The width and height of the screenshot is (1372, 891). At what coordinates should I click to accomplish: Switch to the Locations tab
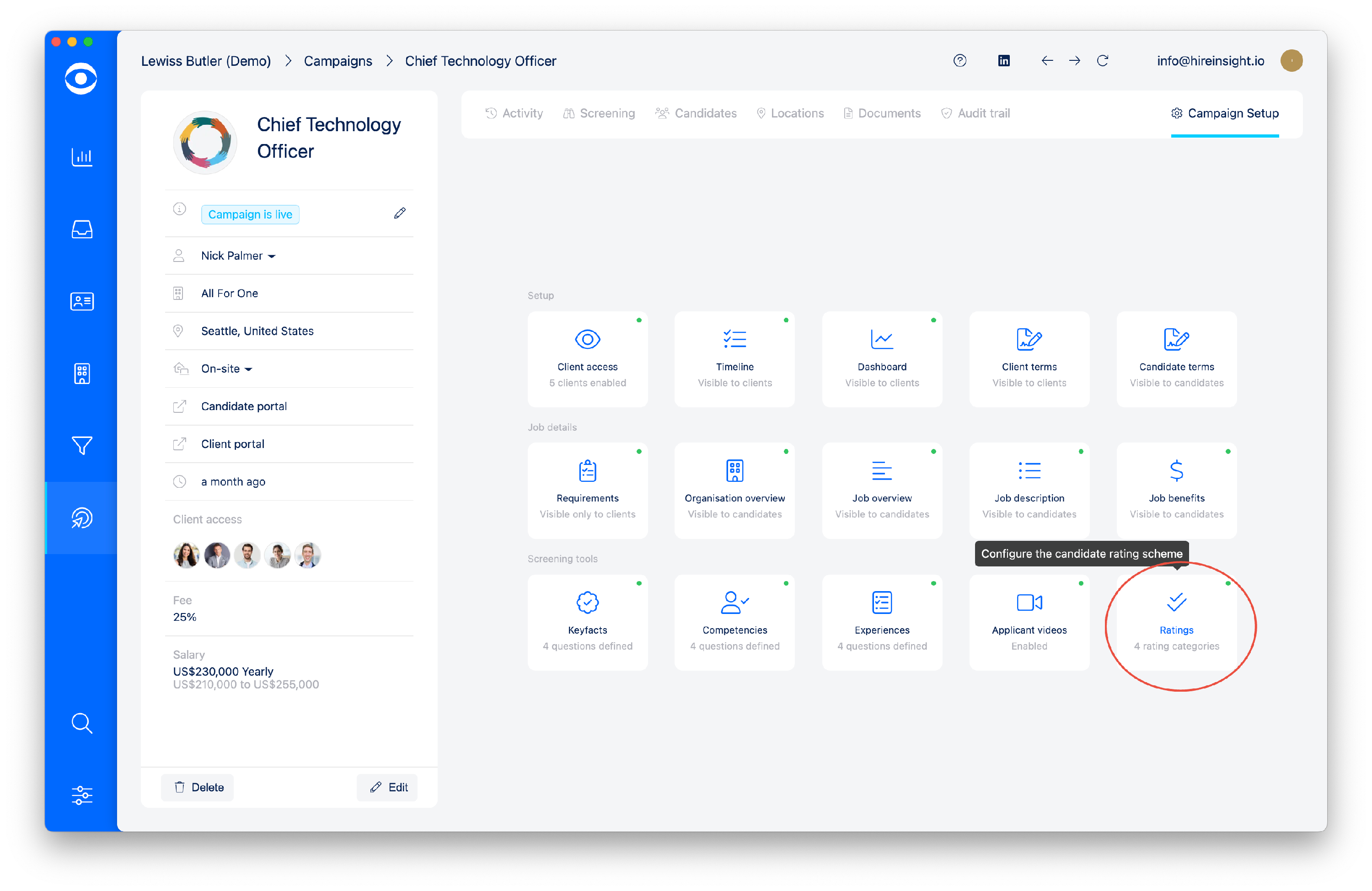pos(790,113)
